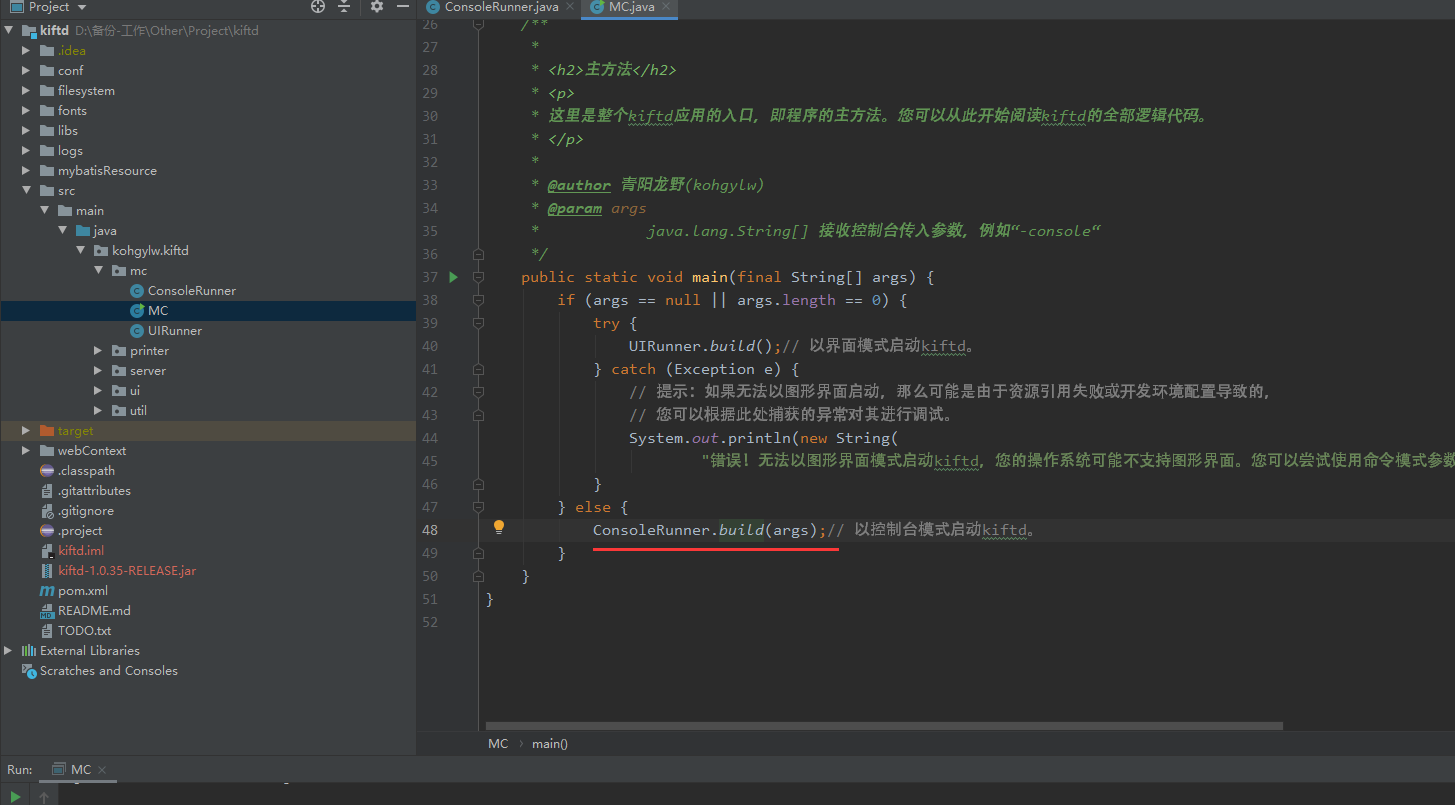The image size is (1455, 805).
Task: Collapse the main folder arrow
Action: coord(45,210)
